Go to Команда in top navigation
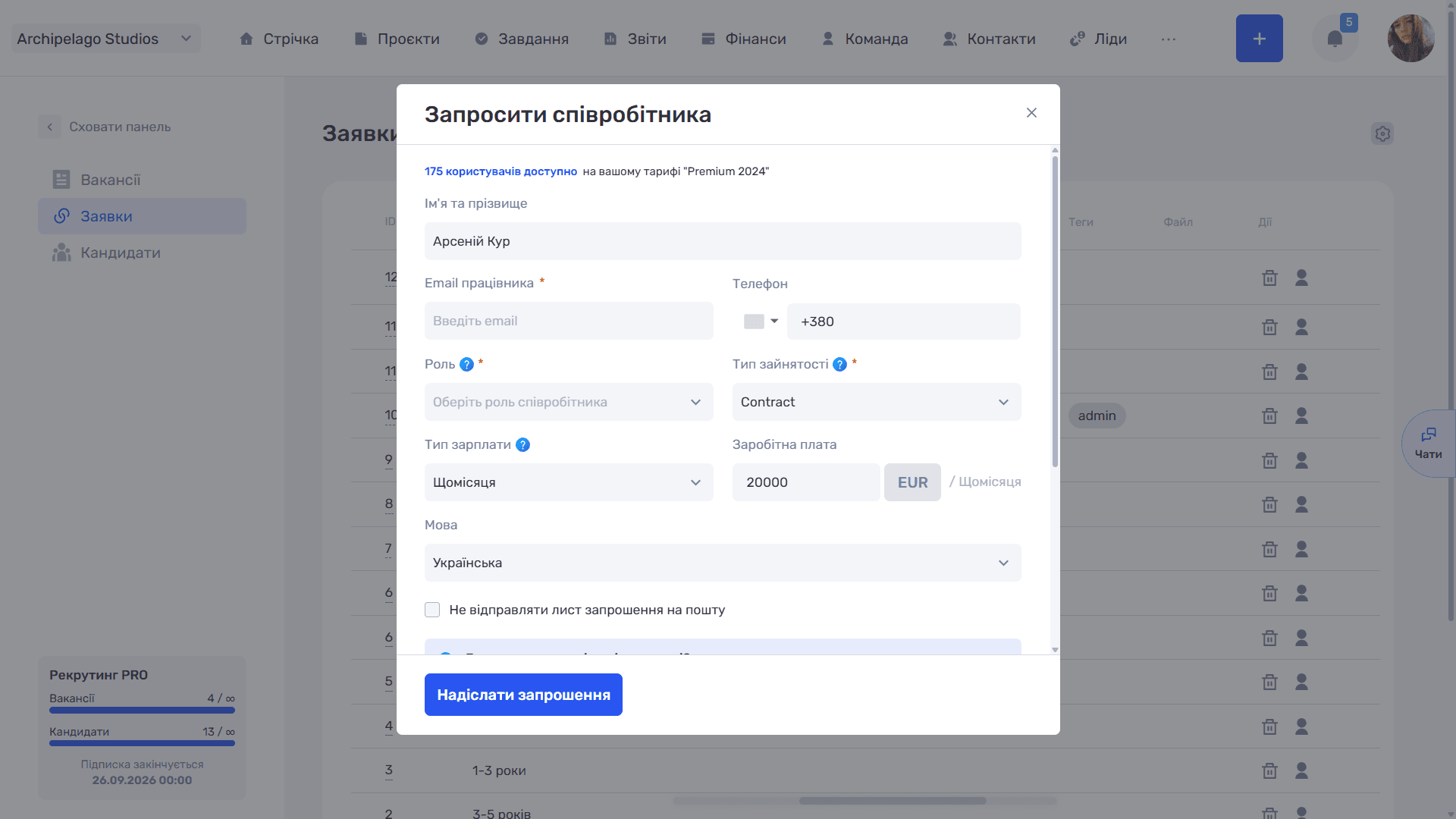Viewport: 1456px width, 819px height. 865,39
